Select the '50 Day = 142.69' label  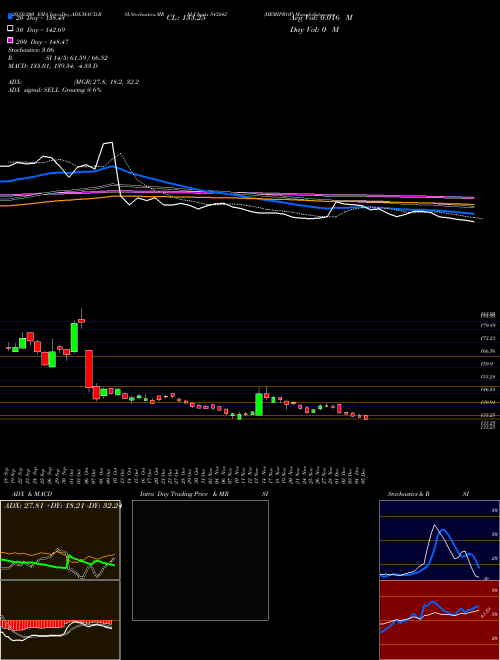coord(40,29)
